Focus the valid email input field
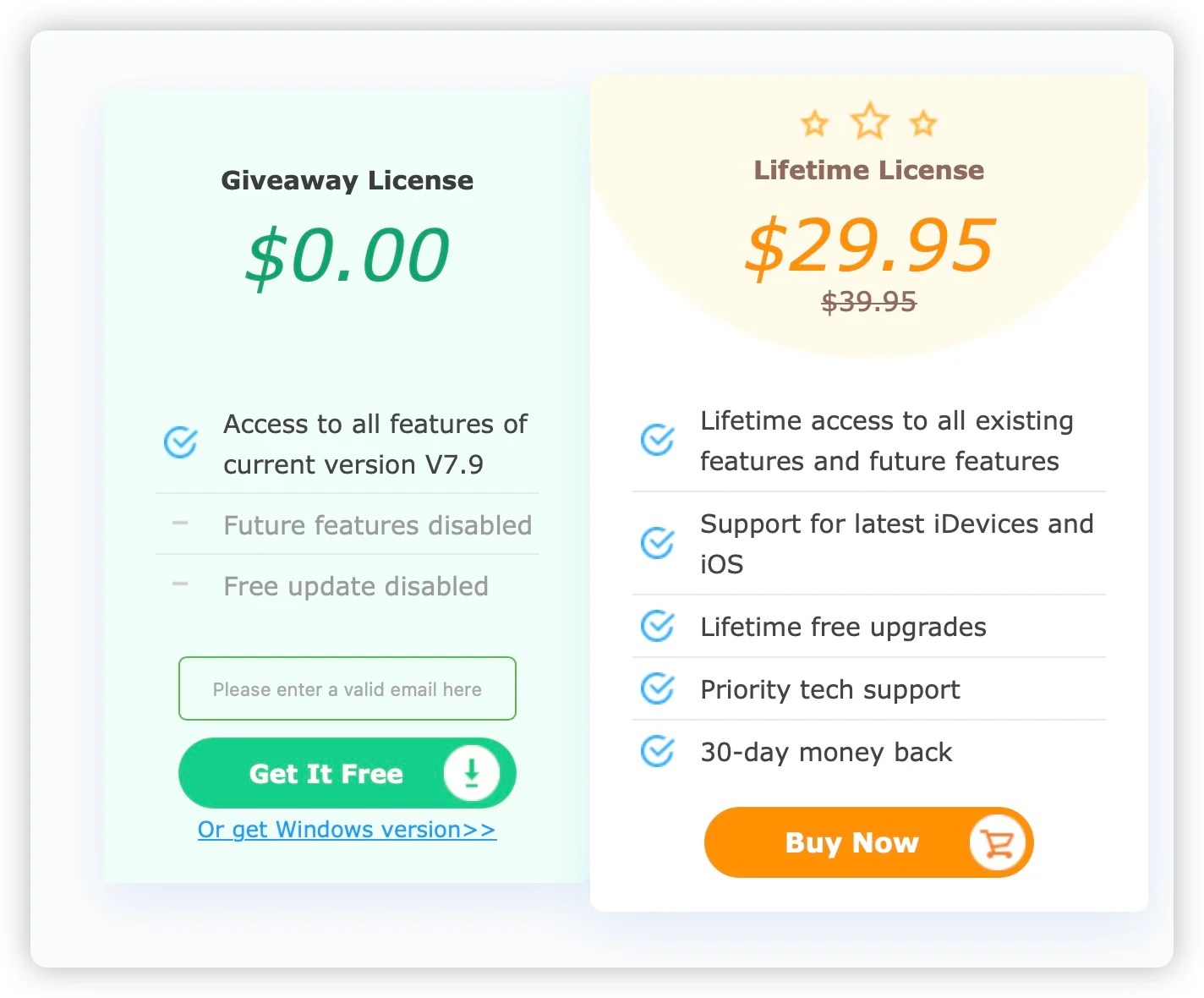The width and height of the screenshot is (1204, 998). [x=348, y=688]
